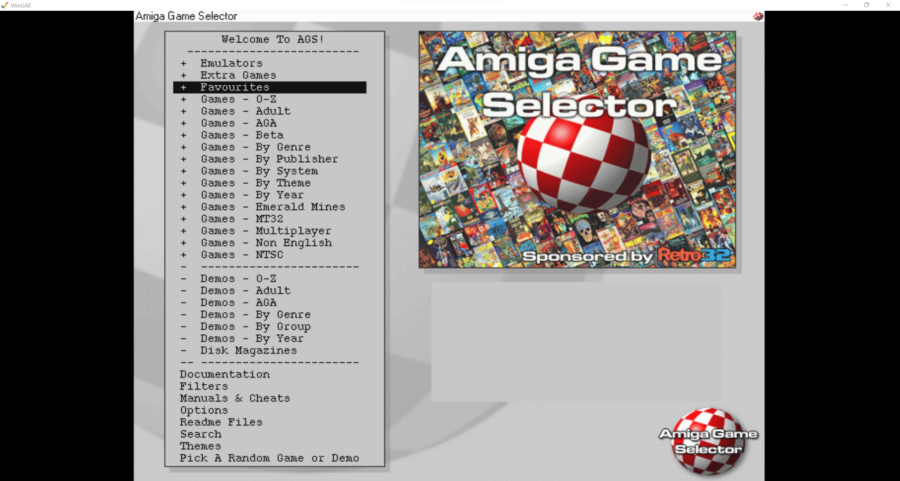This screenshot has width=900, height=481.
Task: Open the Themes entry
Action: pyautogui.click(x=200, y=447)
